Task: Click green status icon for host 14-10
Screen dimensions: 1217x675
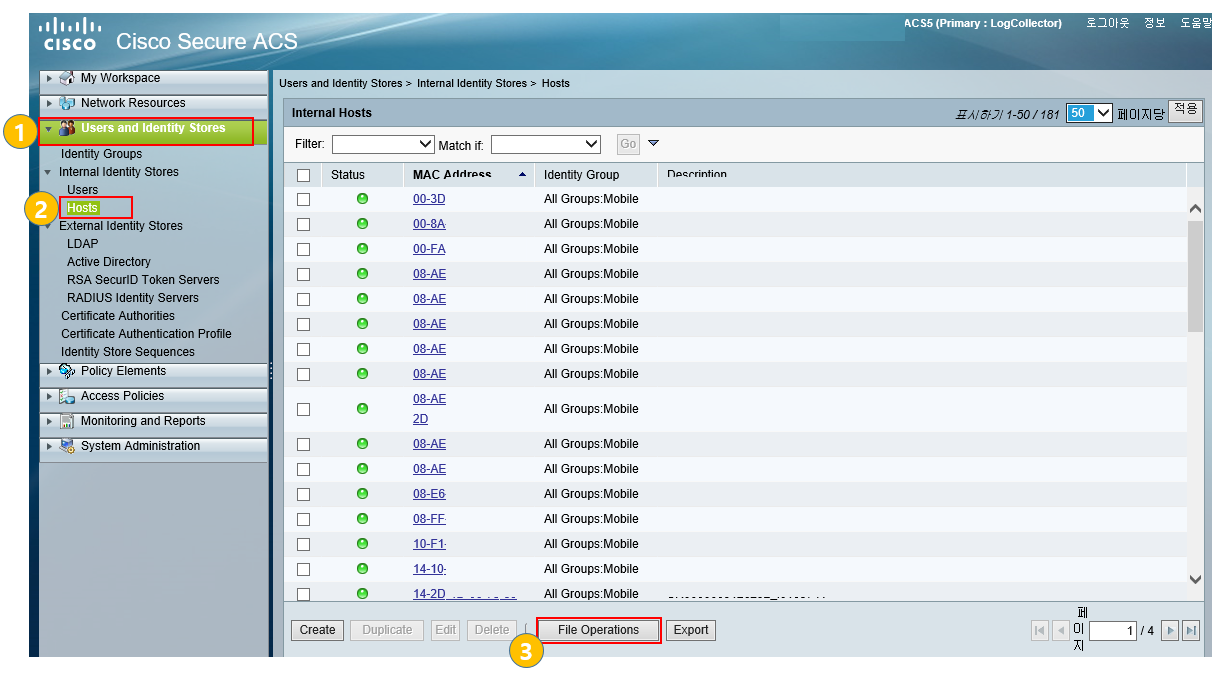Action: click(362, 569)
